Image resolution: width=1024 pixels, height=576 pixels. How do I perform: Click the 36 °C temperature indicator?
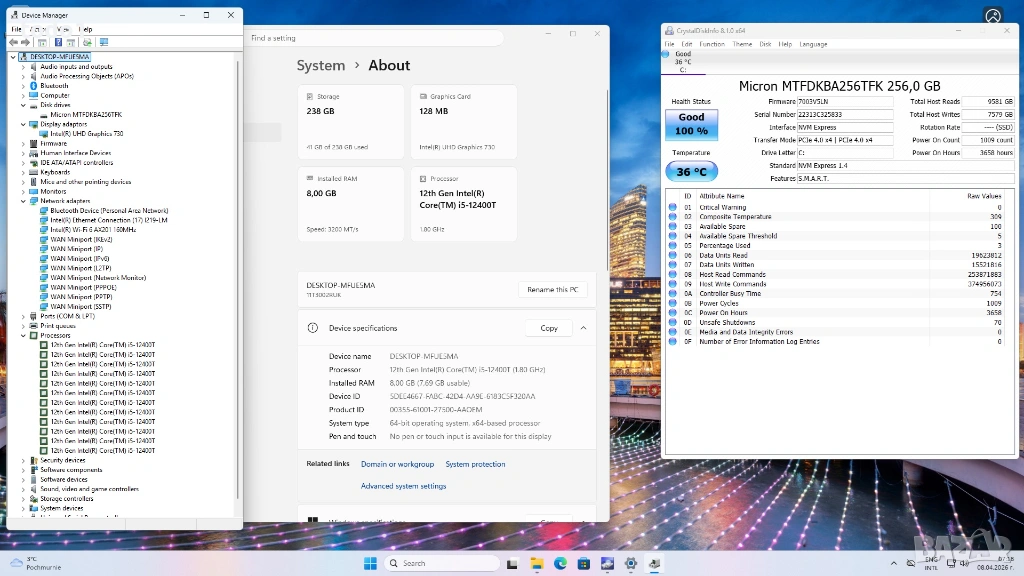691,172
